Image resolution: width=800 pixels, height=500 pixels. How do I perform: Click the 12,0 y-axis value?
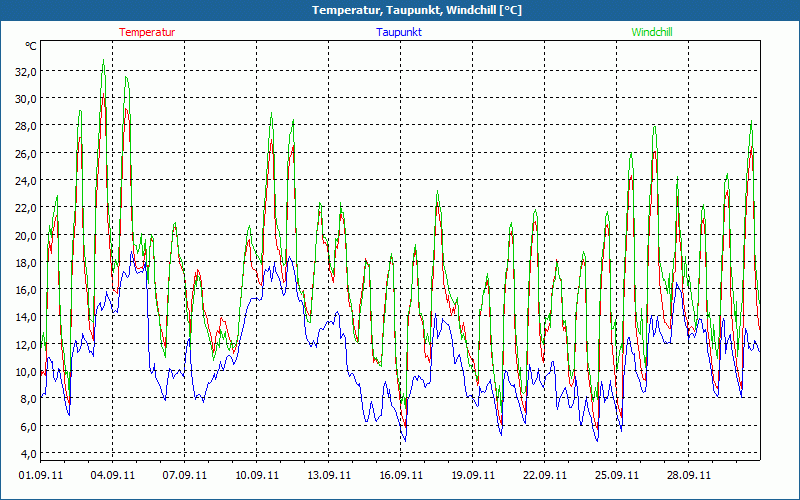26,344
